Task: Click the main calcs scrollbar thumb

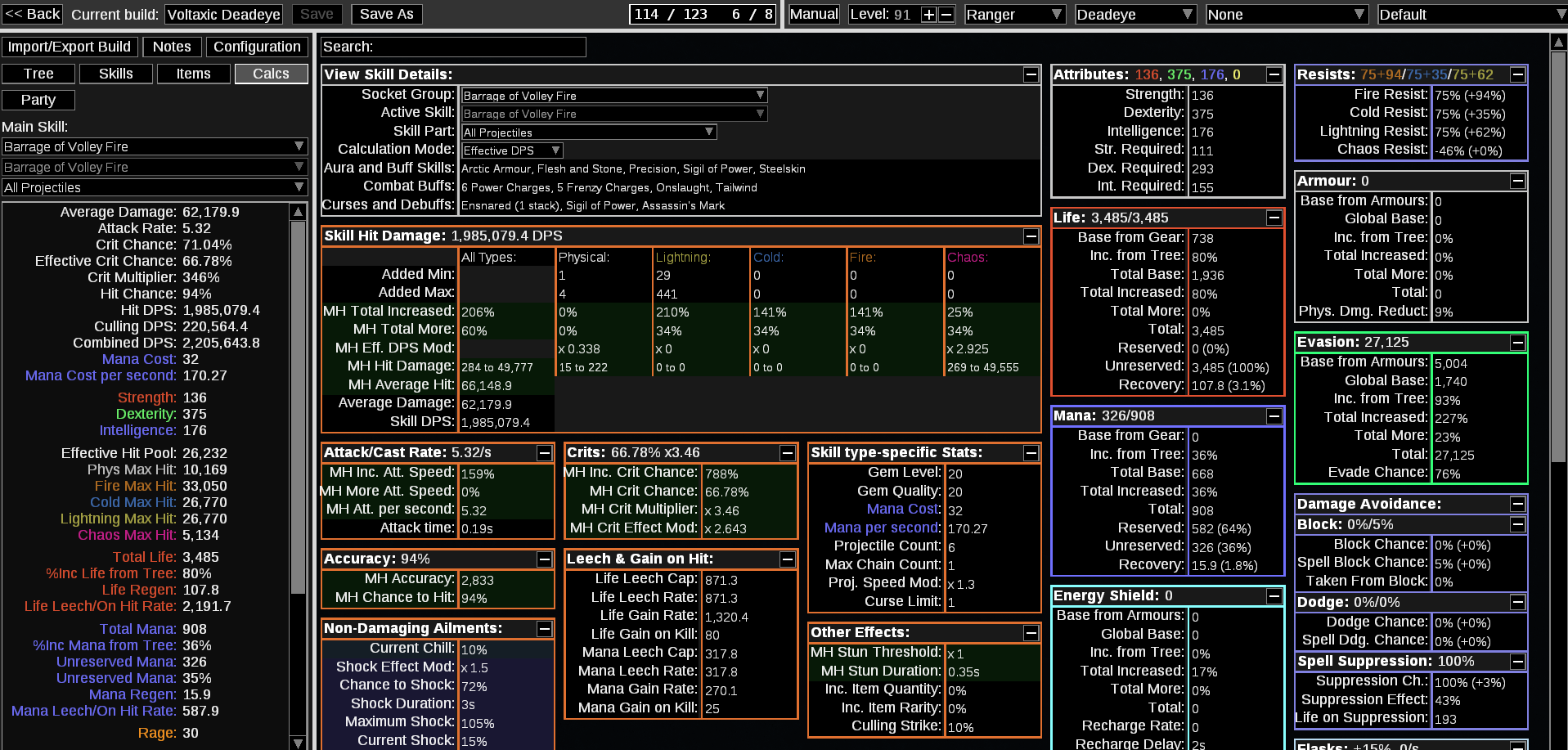Action: click(x=1559, y=258)
